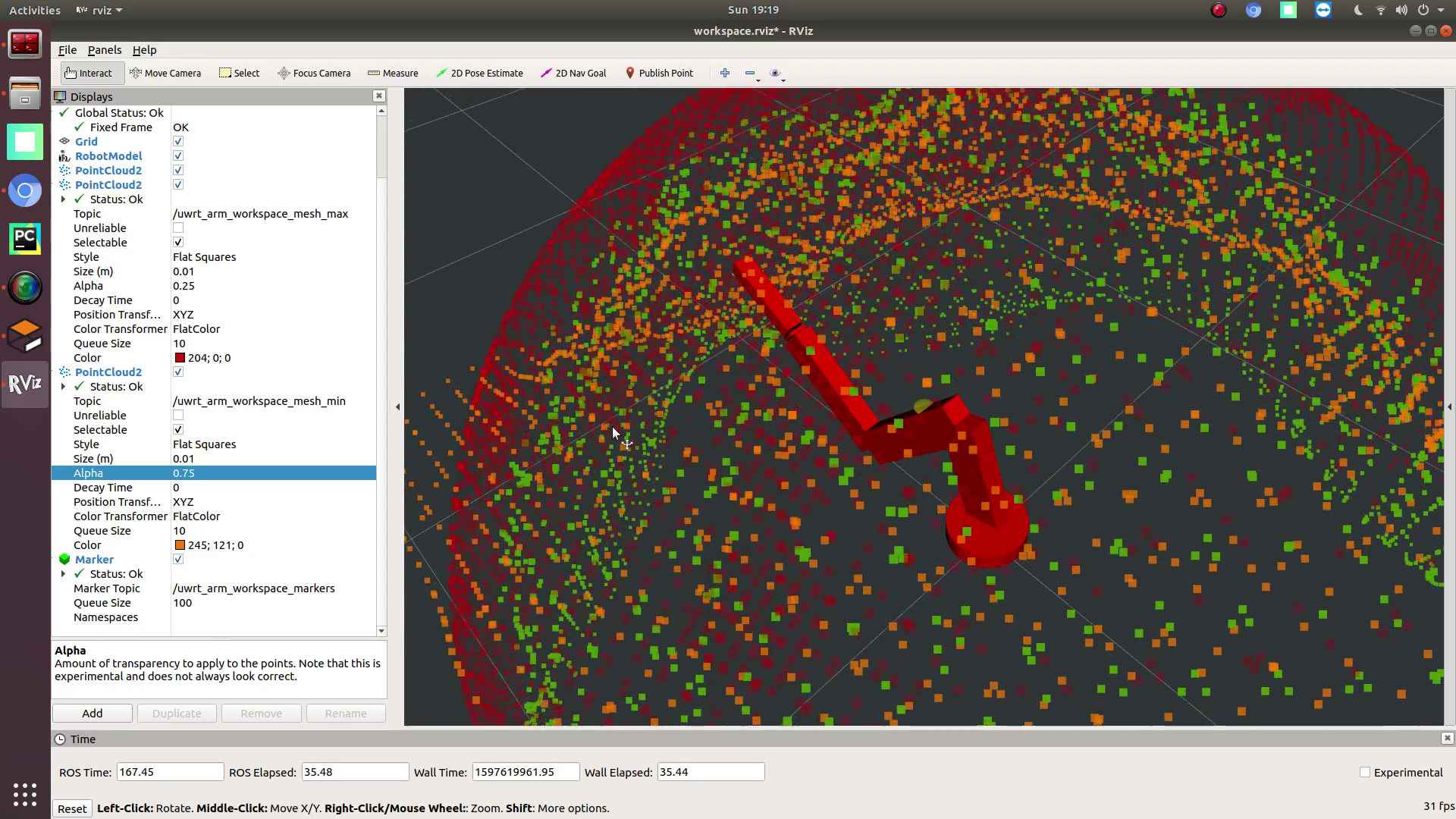Pick the Measure tool
The width and height of the screenshot is (1456, 819).
393,73
